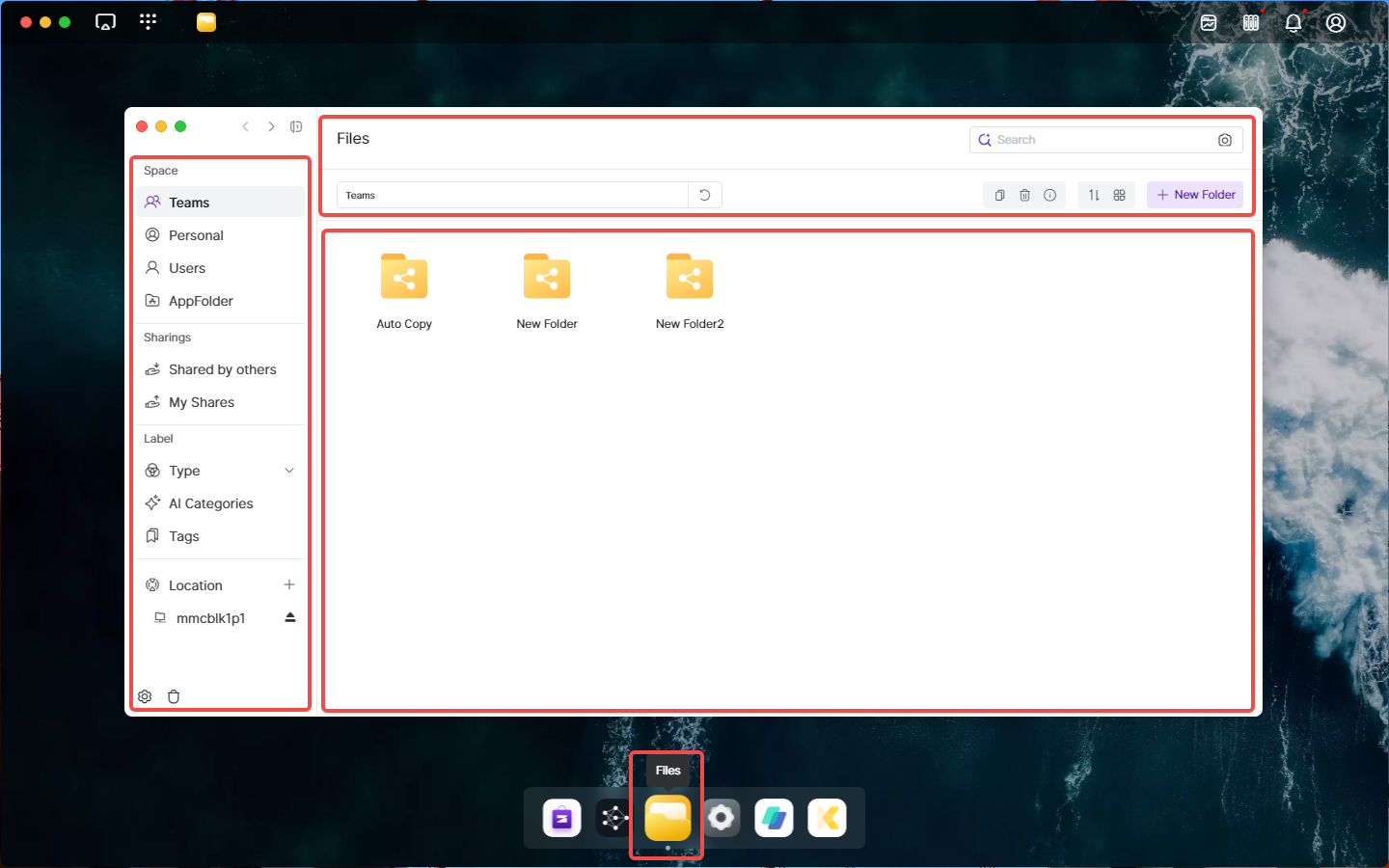1389x868 pixels.
Task: Click the Teams path field
Action: [512, 195]
